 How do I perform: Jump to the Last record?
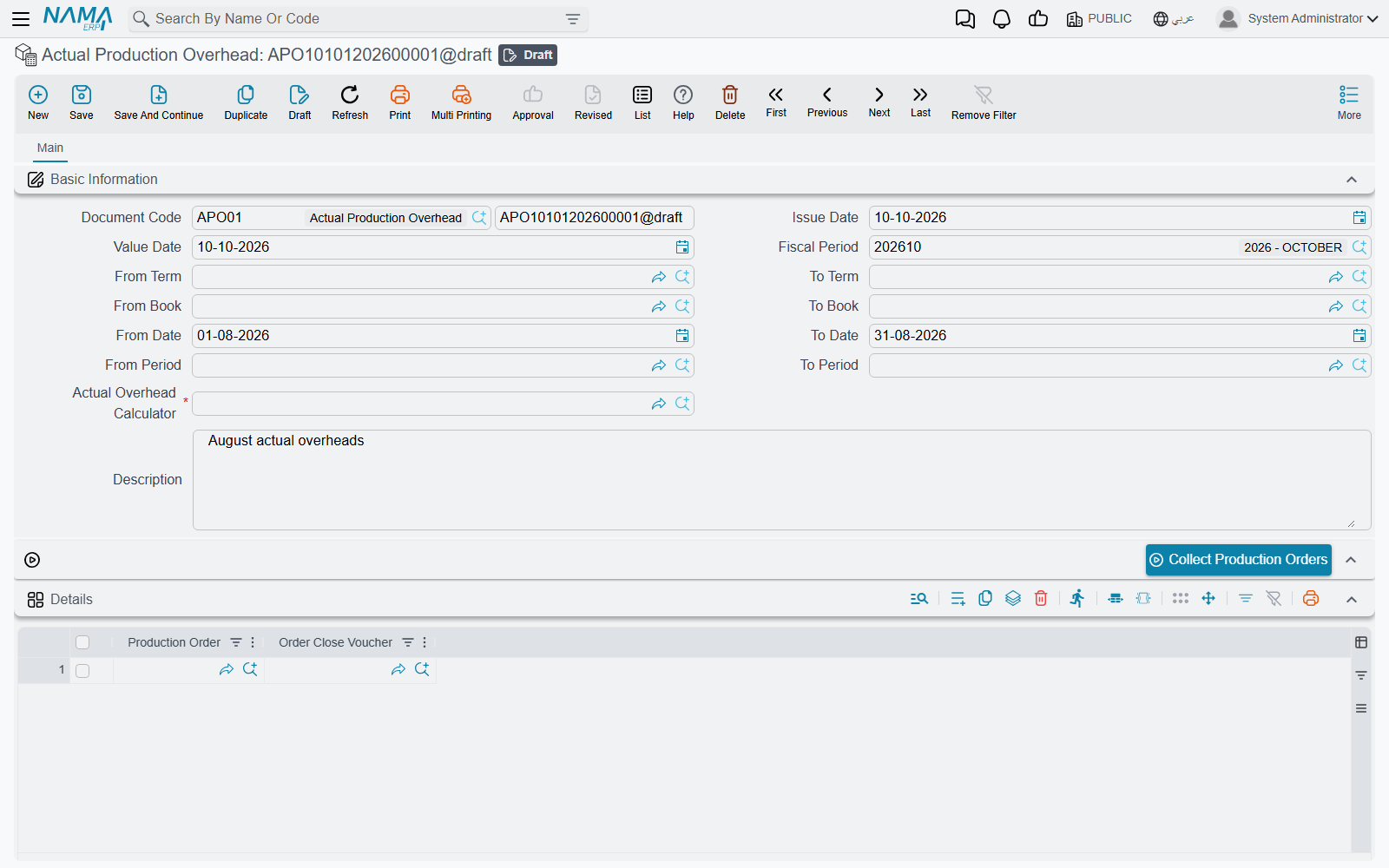tap(920, 95)
